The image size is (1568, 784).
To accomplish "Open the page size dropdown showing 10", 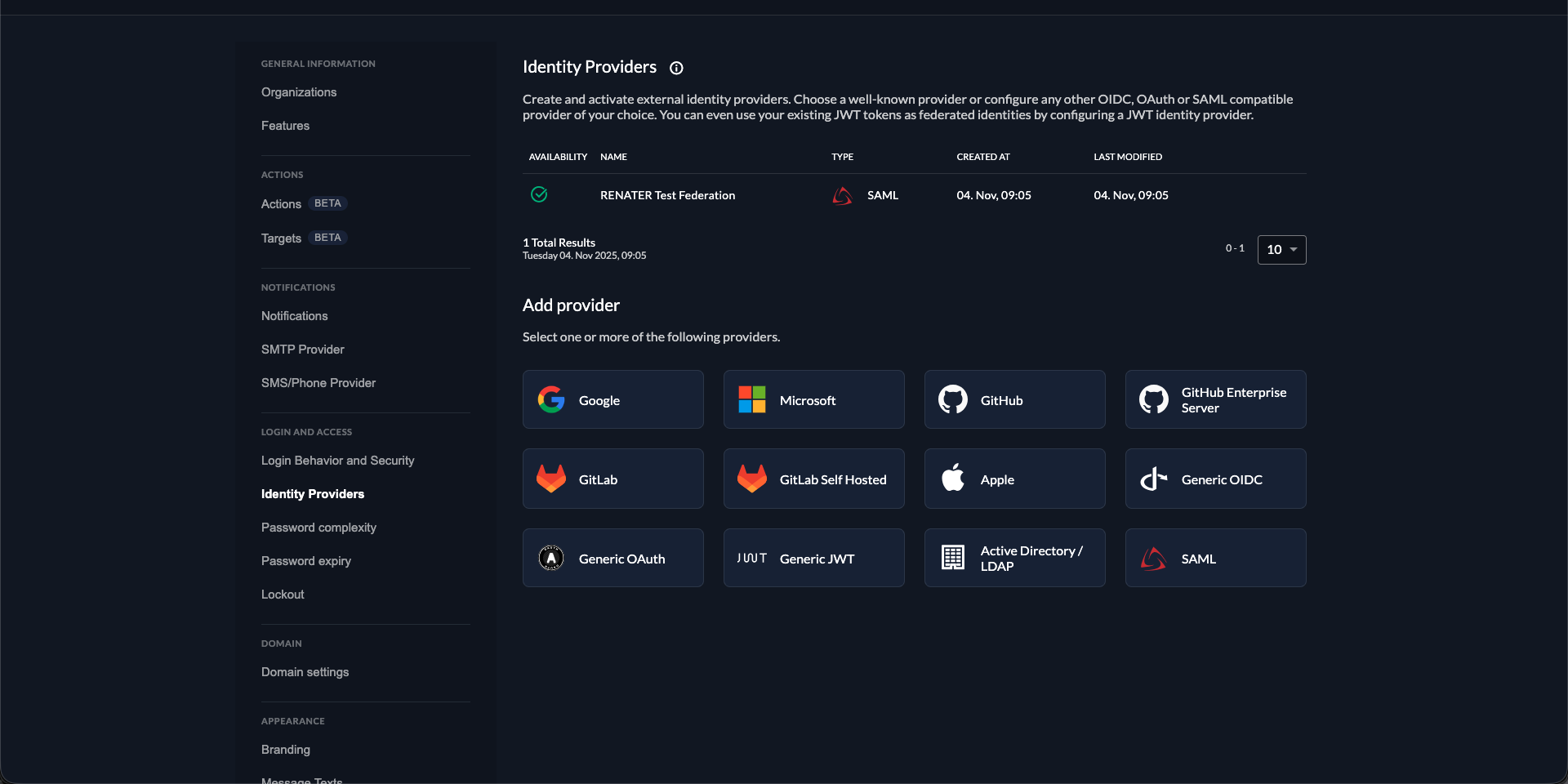I will [1281, 250].
